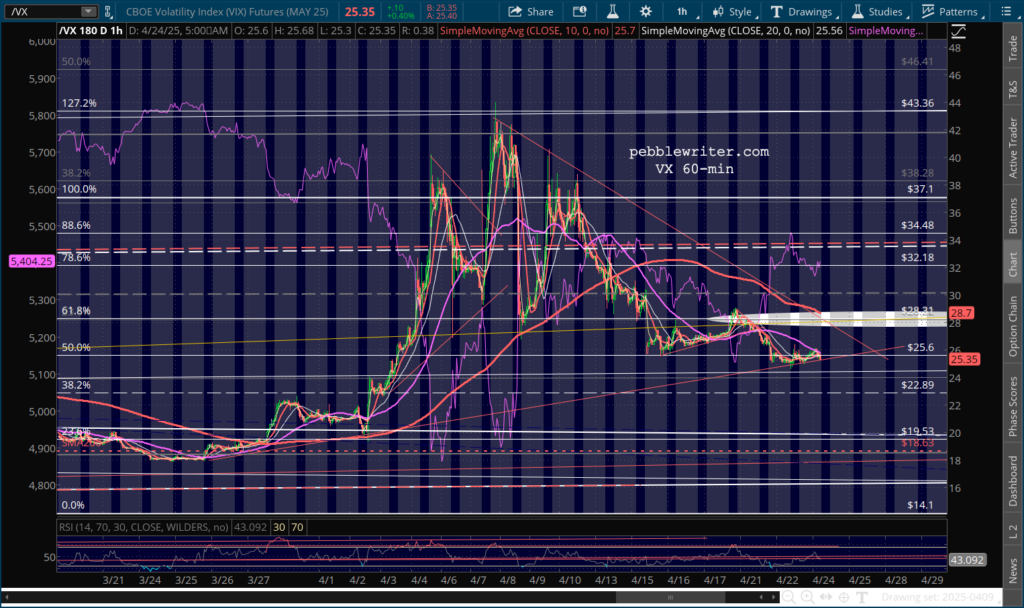Open chart settings gear icon
Screen dimensions: 1024x608
(646, 12)
